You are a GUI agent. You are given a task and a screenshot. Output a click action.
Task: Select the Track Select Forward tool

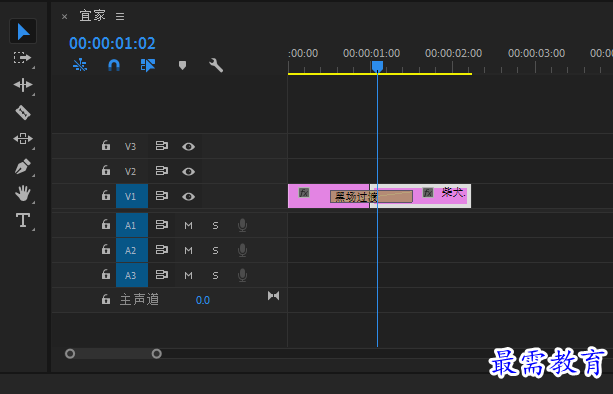tap(22, 58)
